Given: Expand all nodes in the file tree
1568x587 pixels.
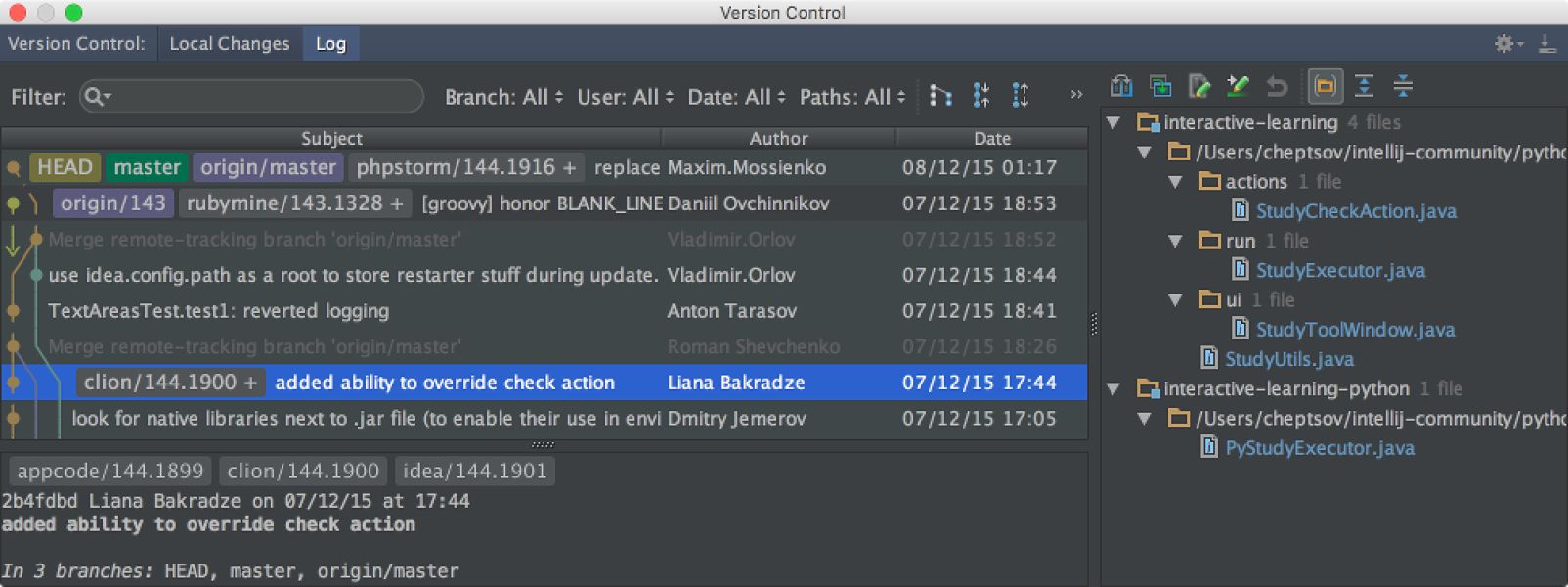Looking at the screenshot, I should [1364, 86].
